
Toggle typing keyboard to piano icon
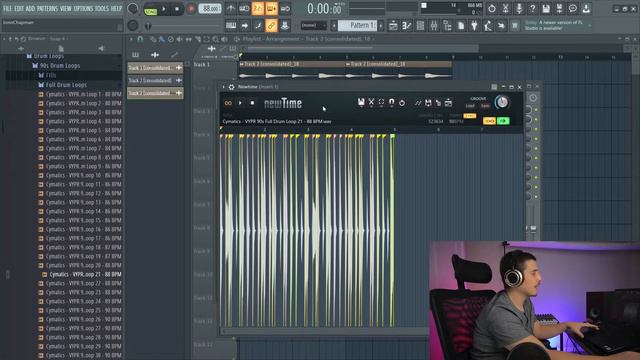(x=231, y=26)
